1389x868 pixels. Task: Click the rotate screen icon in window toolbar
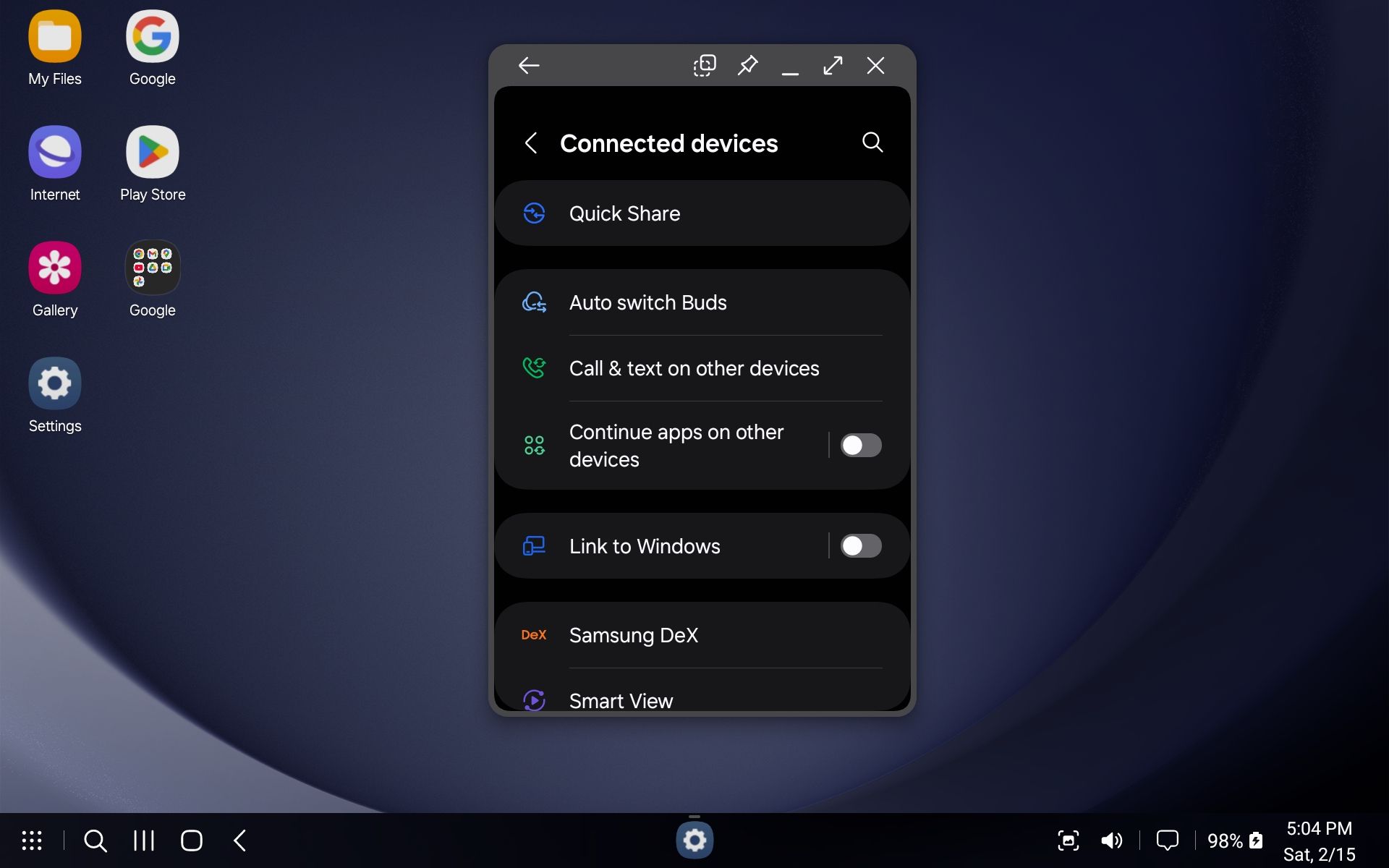[705, 65]
